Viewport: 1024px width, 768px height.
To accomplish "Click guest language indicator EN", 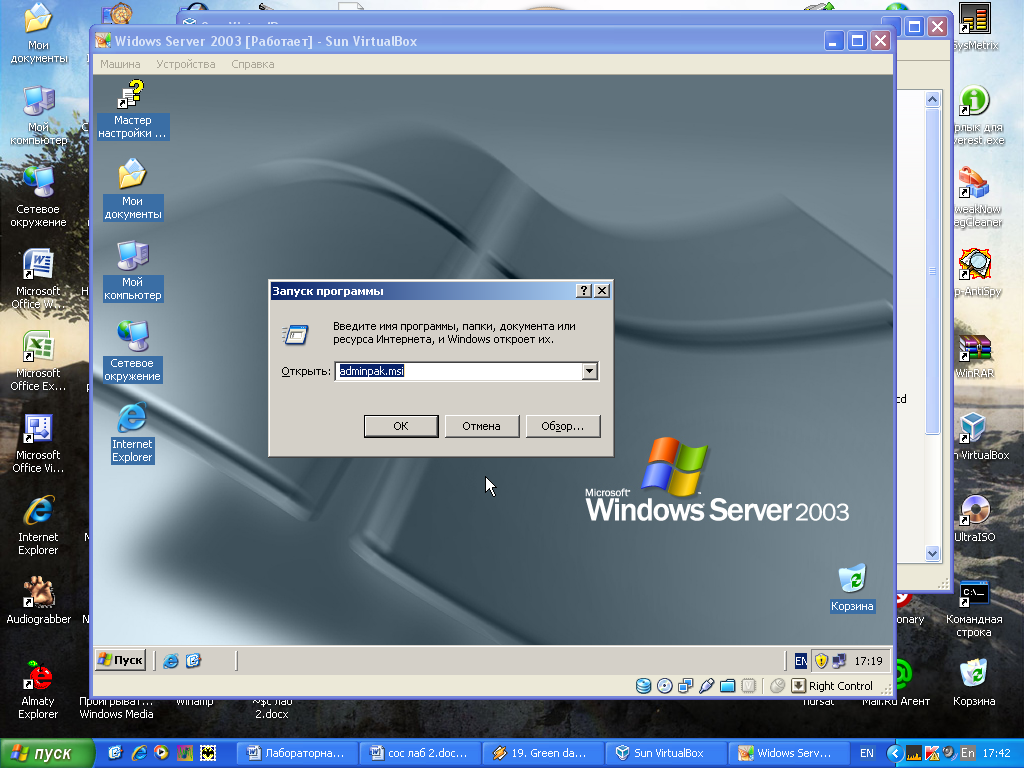I will 801,661.
